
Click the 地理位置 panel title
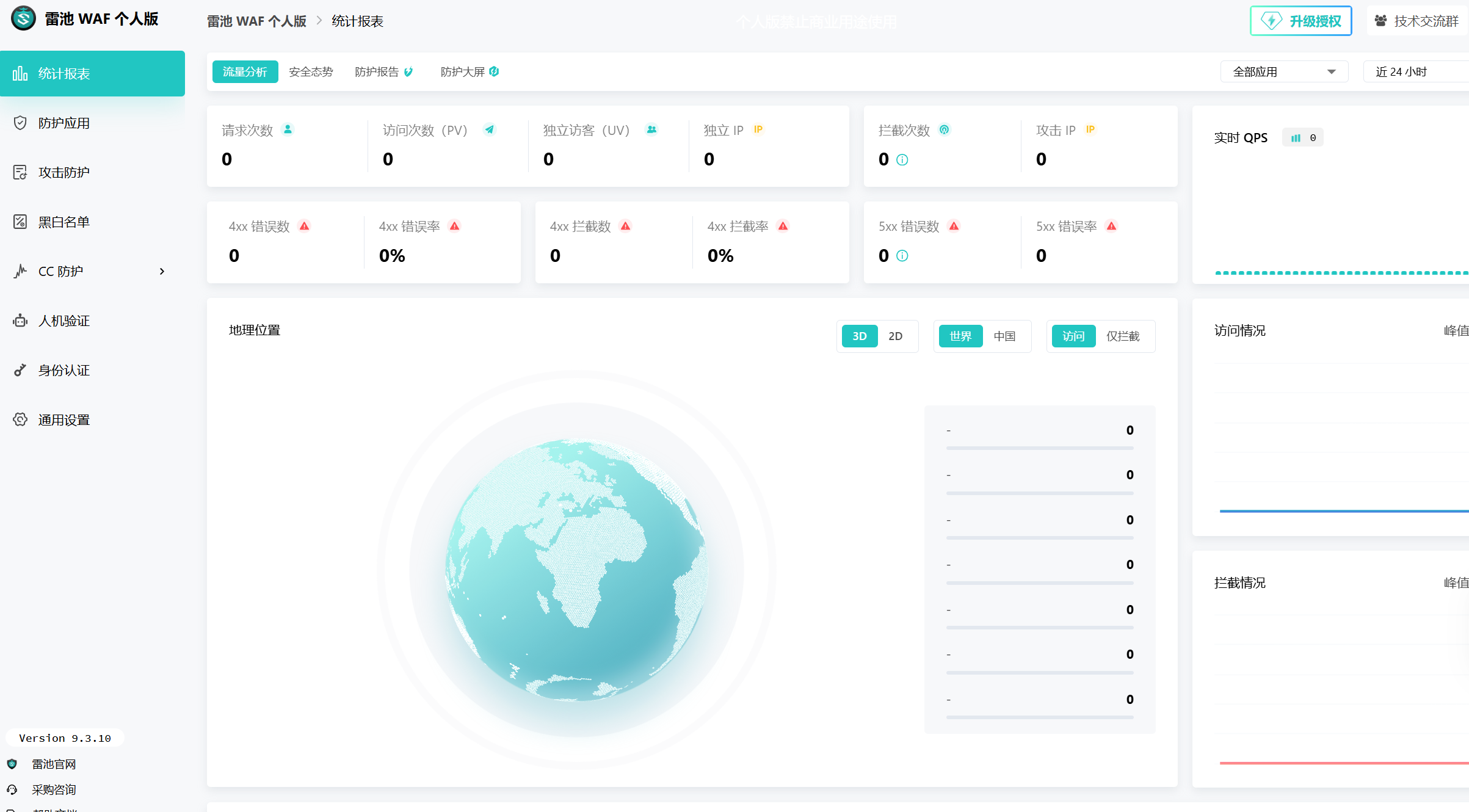tap(255, 330)
